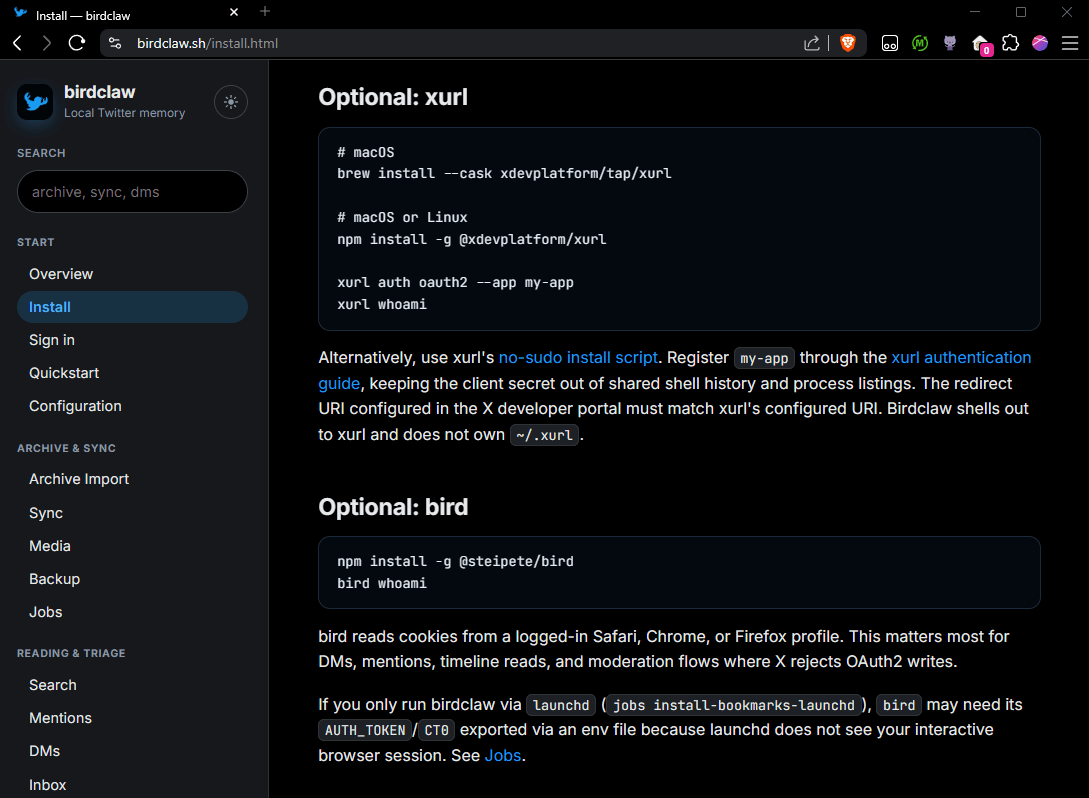Click the ~/.xurl inline code
This screenshot has width=1089, height=798.
pos(544,435)
